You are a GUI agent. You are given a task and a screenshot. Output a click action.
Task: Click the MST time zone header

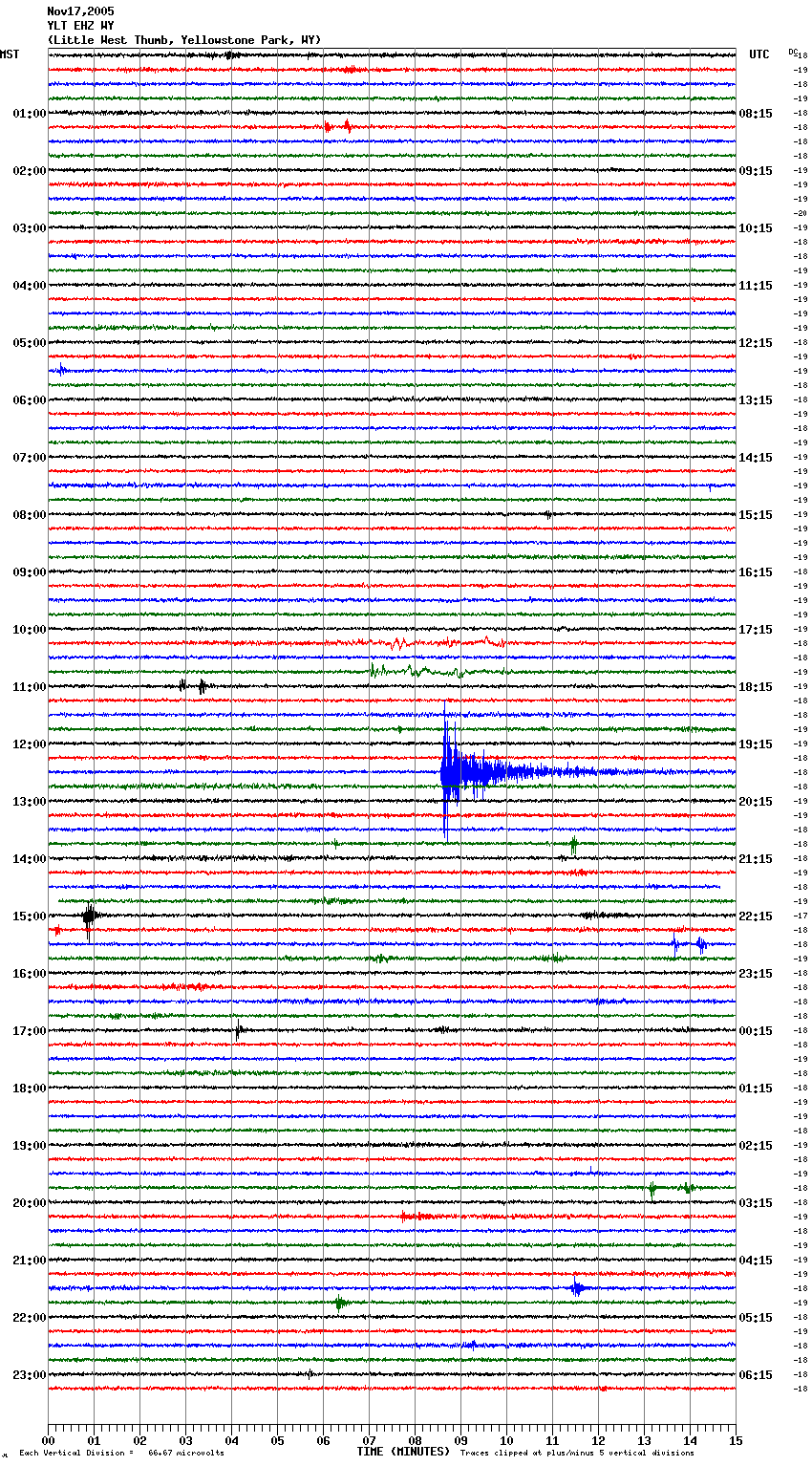(x=10, y=54)
